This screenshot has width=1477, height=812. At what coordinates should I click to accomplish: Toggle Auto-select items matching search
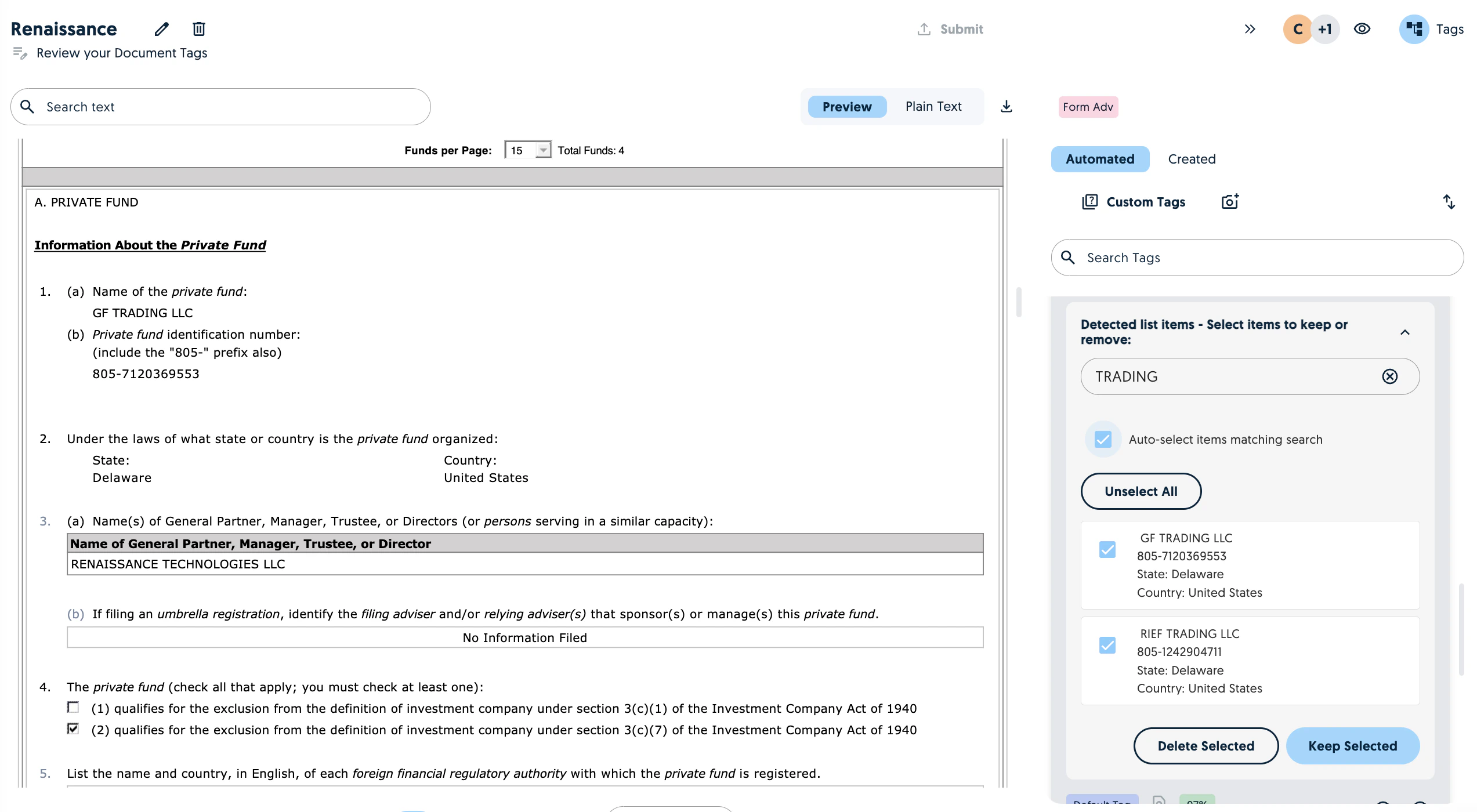click(x=1103, y=439)
